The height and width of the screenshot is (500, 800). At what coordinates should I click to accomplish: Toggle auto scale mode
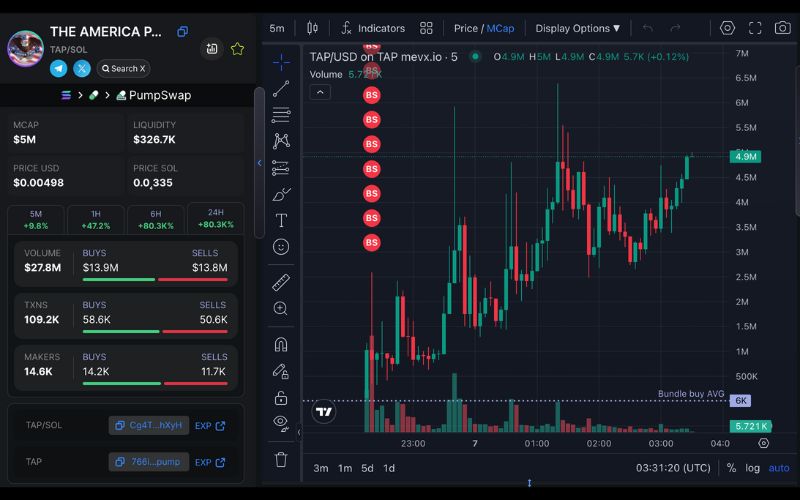coord(779,468)
